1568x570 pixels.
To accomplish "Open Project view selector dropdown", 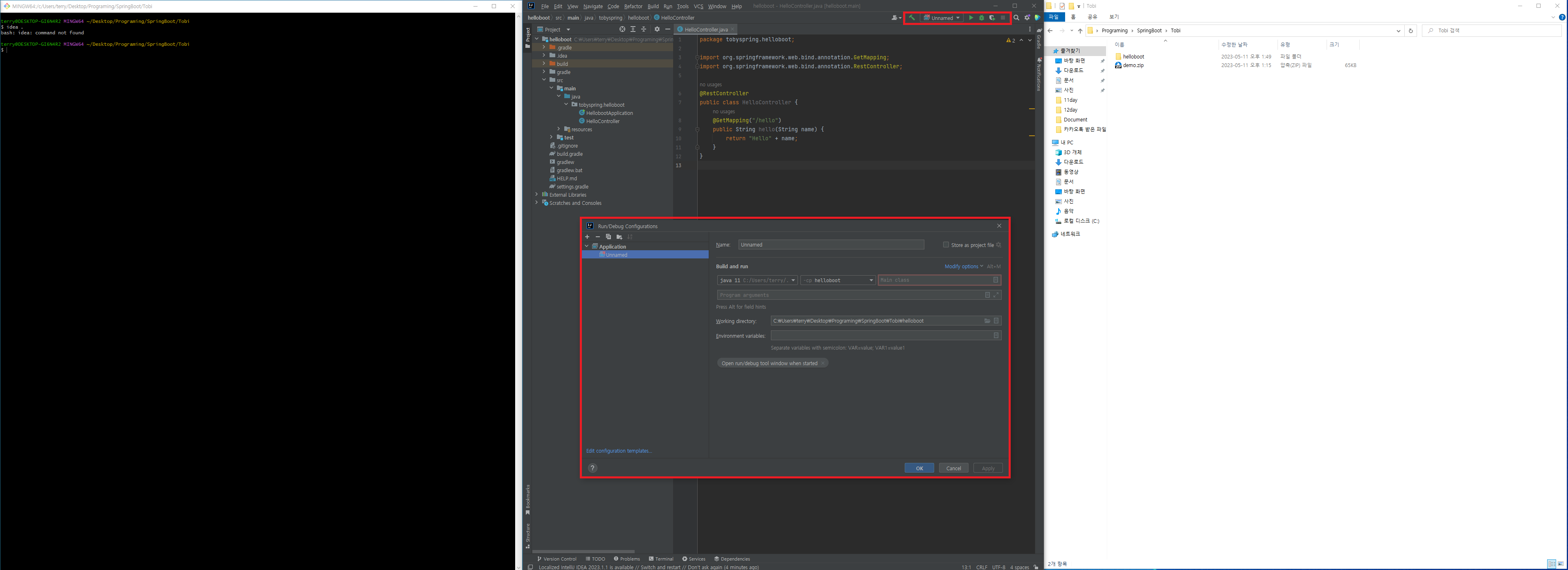I will [554, 29].
